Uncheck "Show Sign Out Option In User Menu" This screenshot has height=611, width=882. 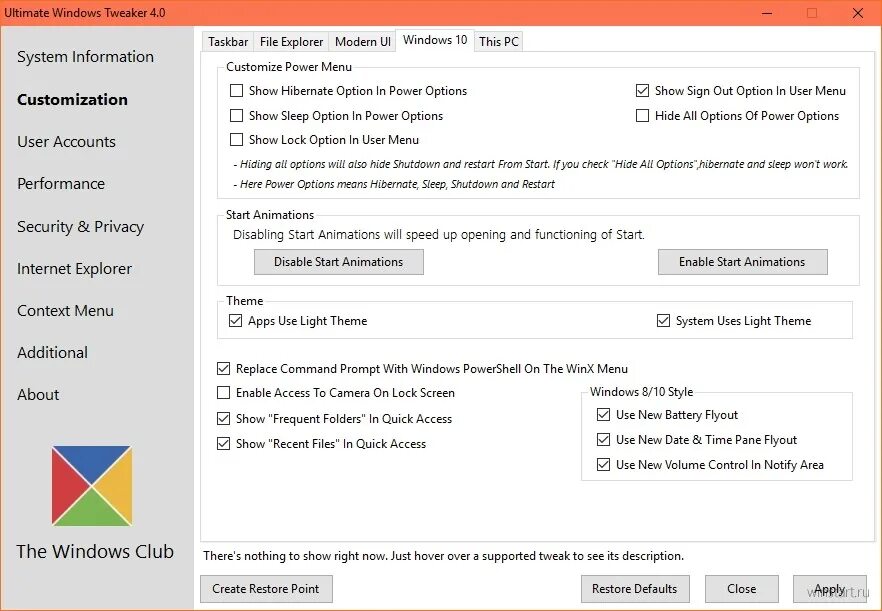643,90
